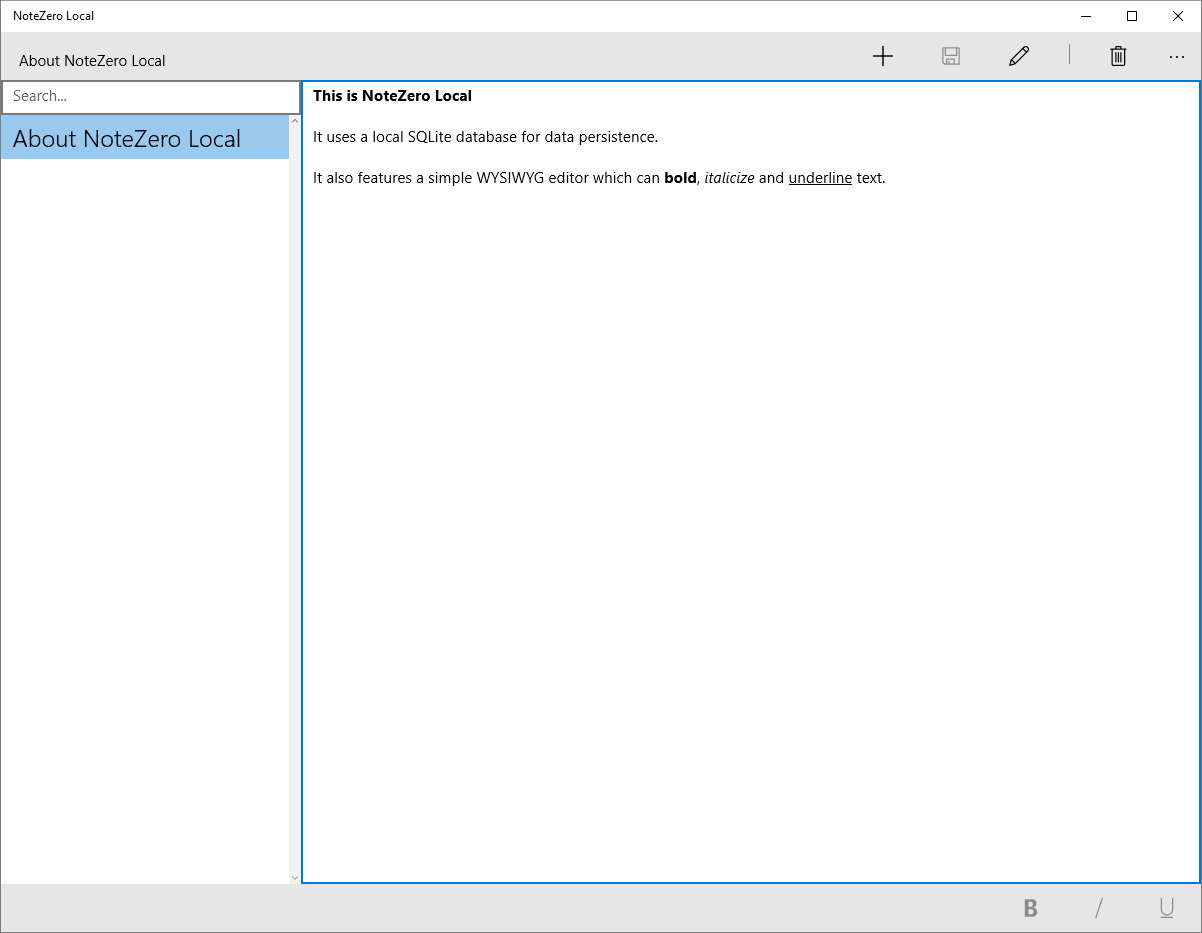Click the note list scroll down arrow

pos(295,877)
